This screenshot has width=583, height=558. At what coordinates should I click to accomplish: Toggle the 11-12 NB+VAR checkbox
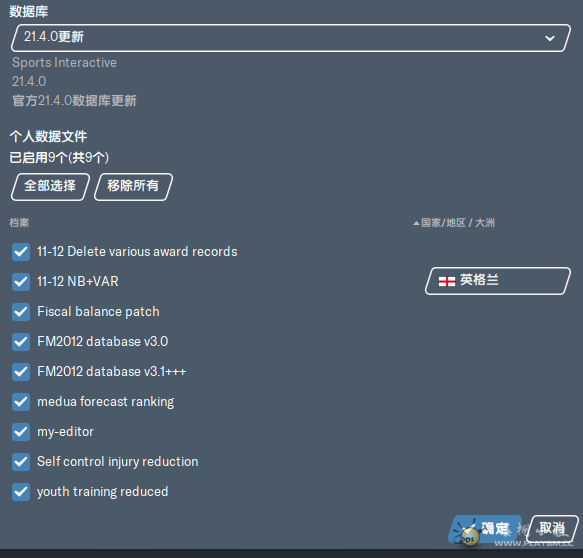pos(21,282)
